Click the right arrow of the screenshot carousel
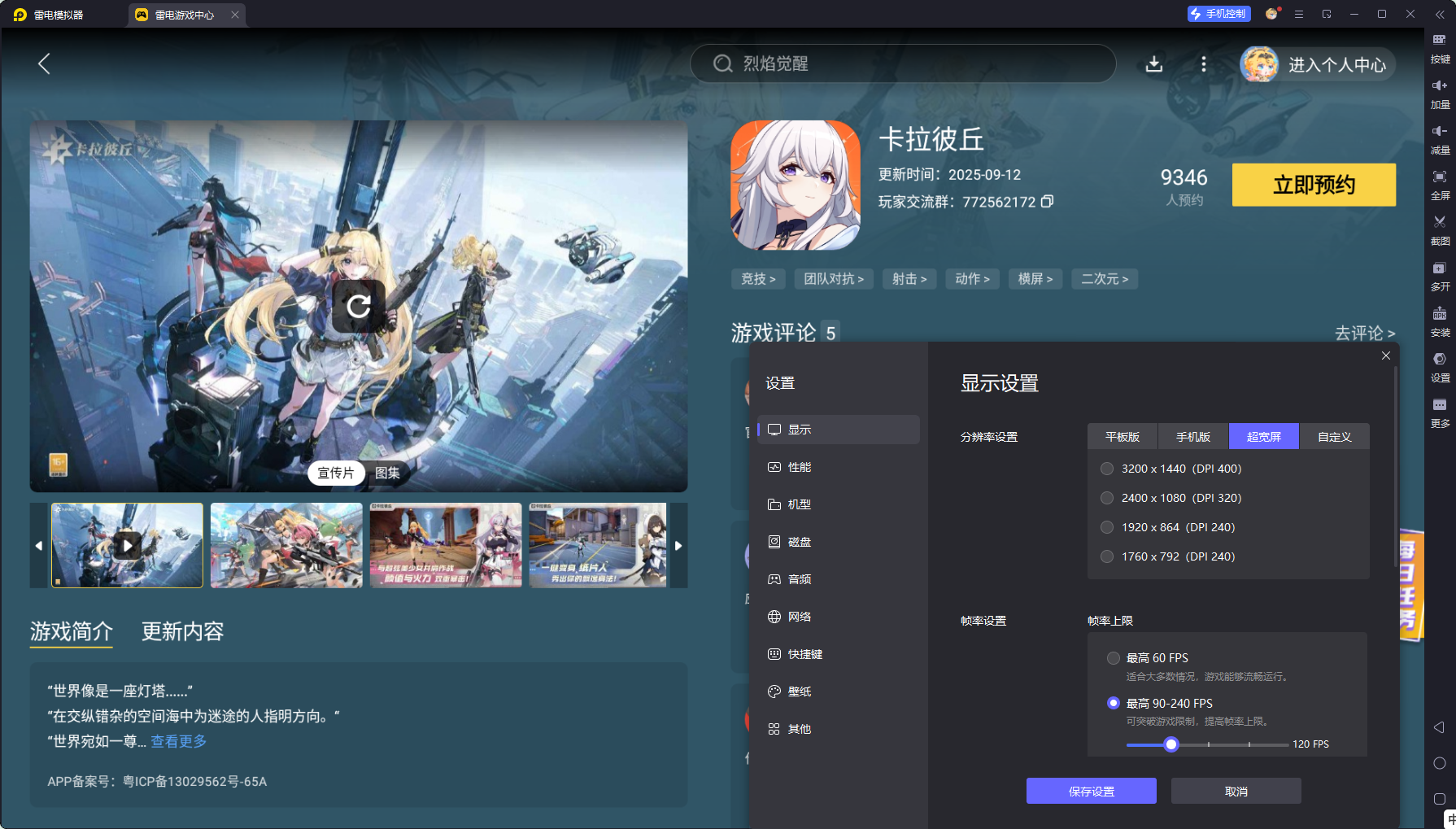1456x829 pixels. pos(678,545)
